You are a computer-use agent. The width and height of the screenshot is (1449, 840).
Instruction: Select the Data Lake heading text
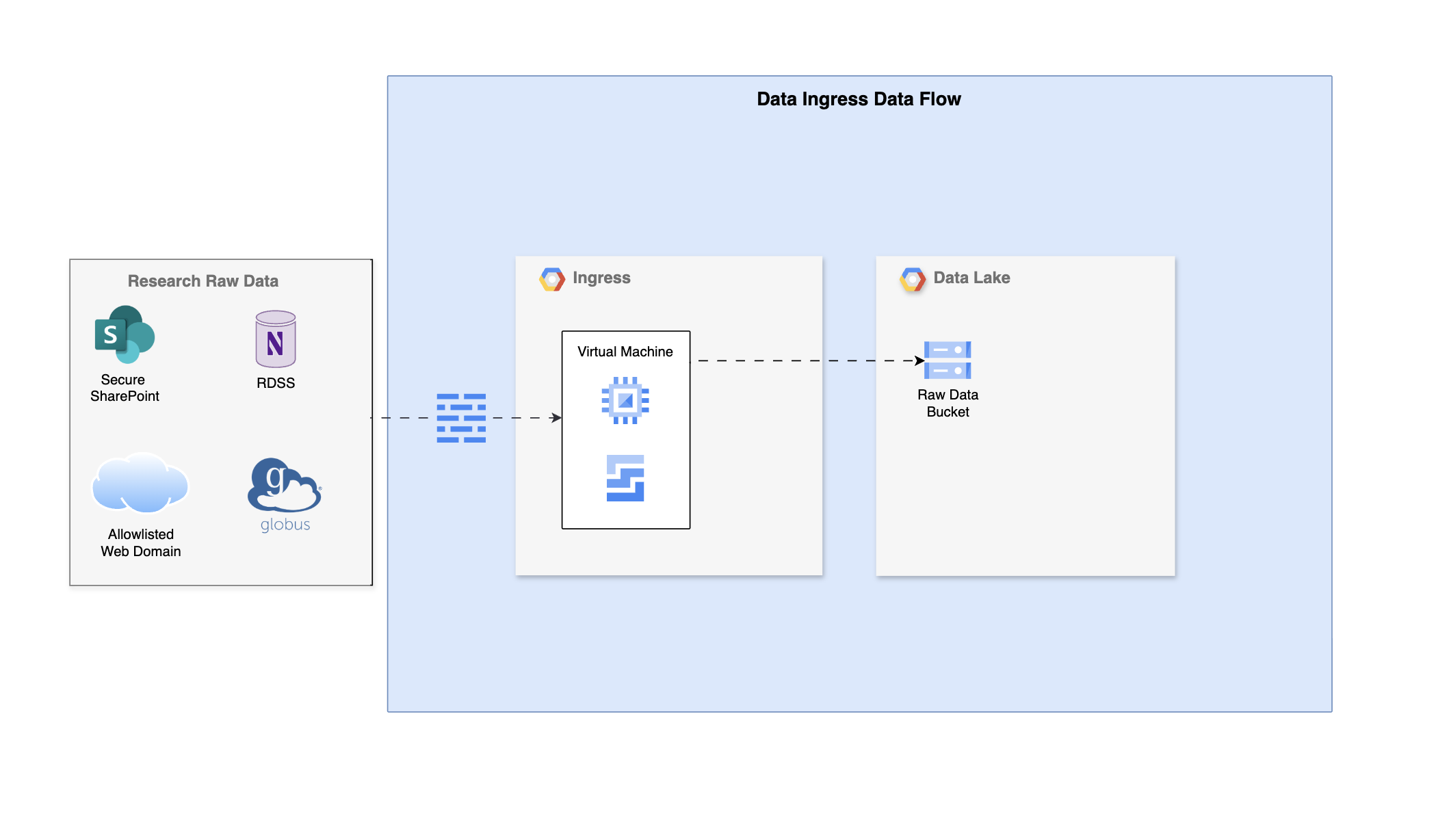click(x=971, y=278)
